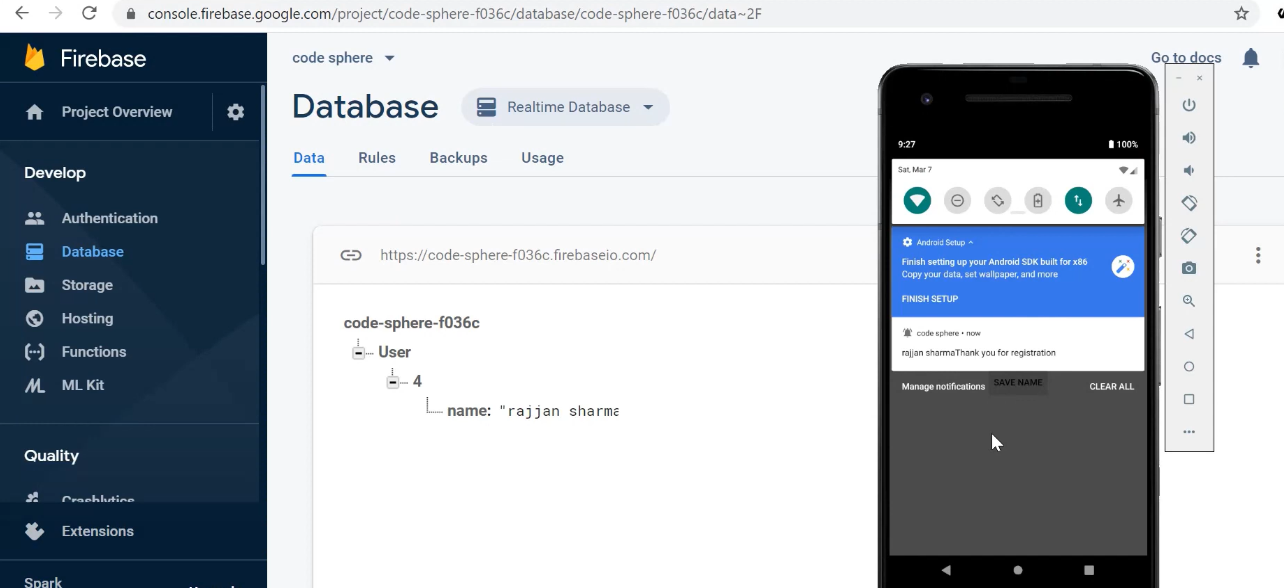Viewport: 1284px width, 588px height.
Task: Switch to the Data tab
Action: tap(309, 158)
